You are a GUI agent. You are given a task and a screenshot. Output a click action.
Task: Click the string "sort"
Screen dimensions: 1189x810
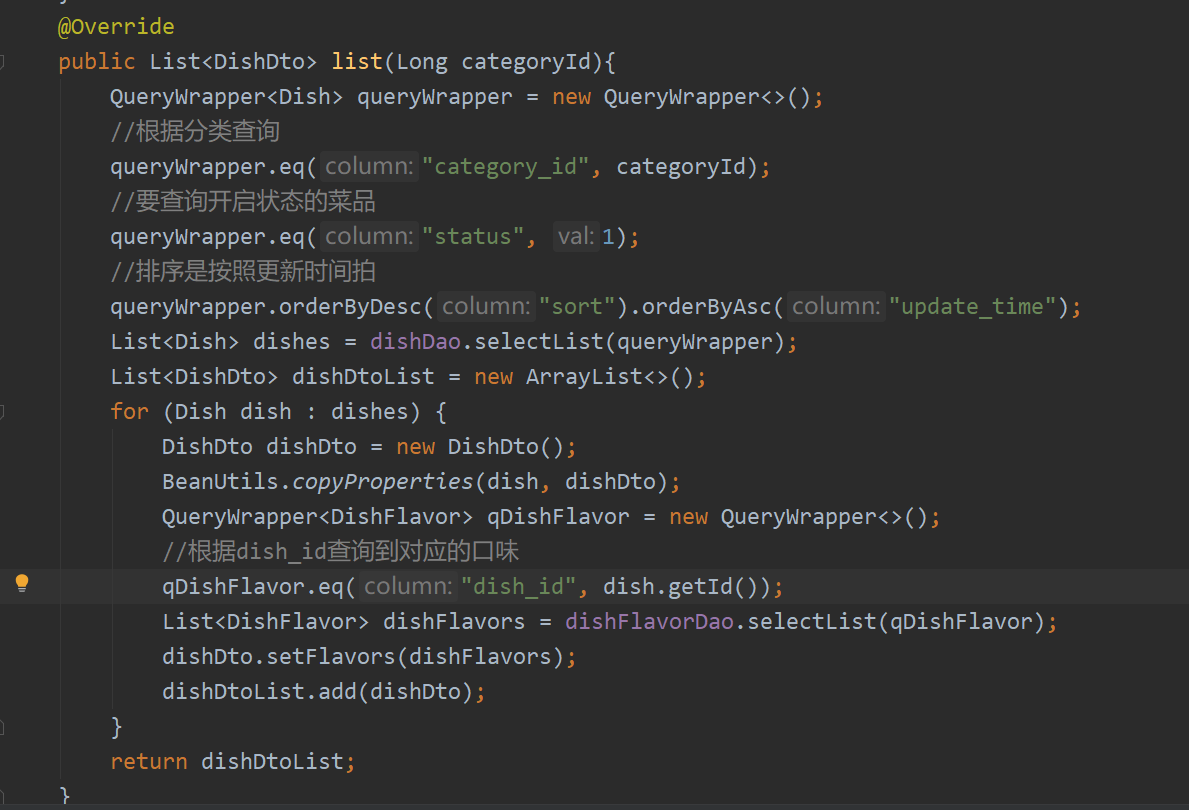(x=577, y=306)
